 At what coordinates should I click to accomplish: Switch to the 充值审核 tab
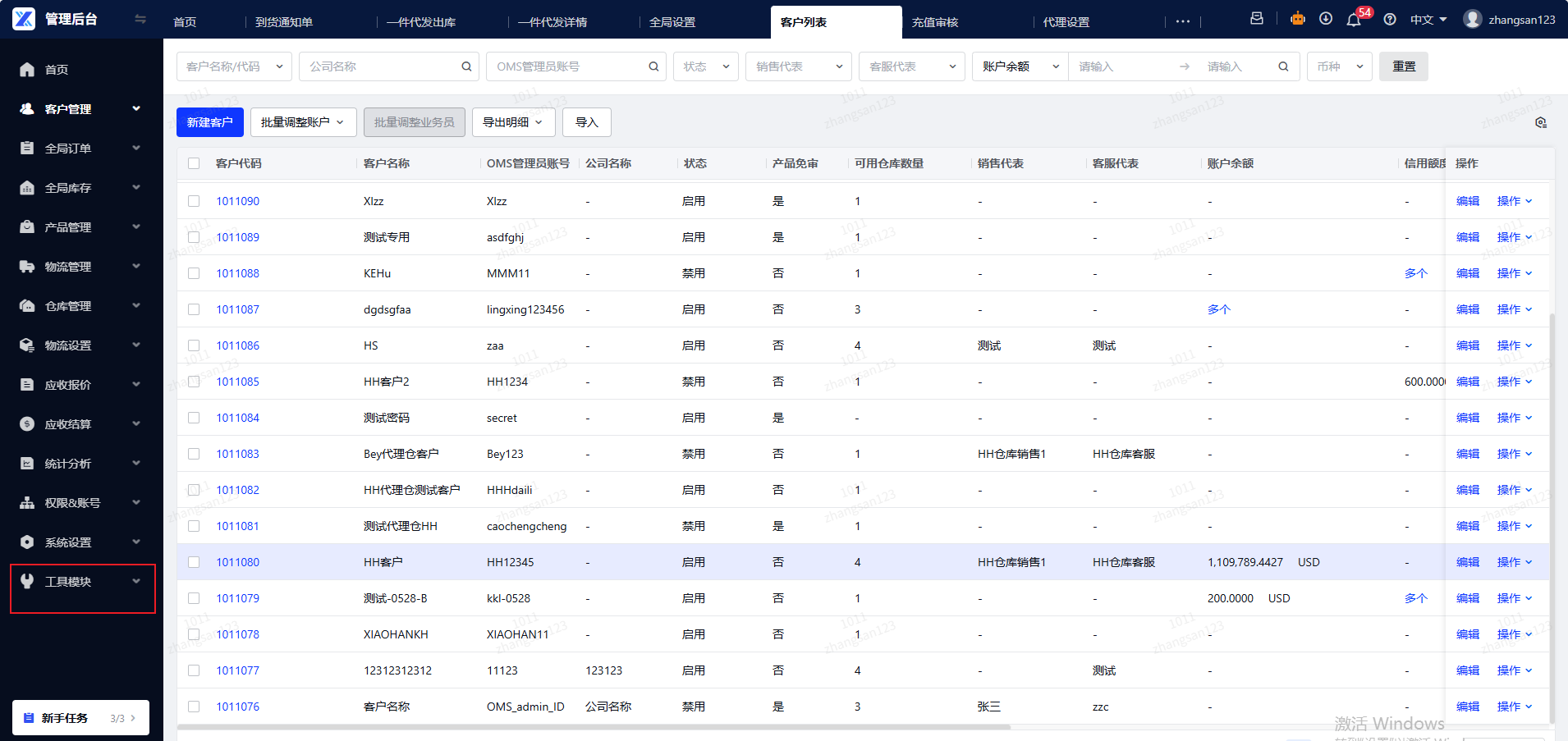point(935,22)
